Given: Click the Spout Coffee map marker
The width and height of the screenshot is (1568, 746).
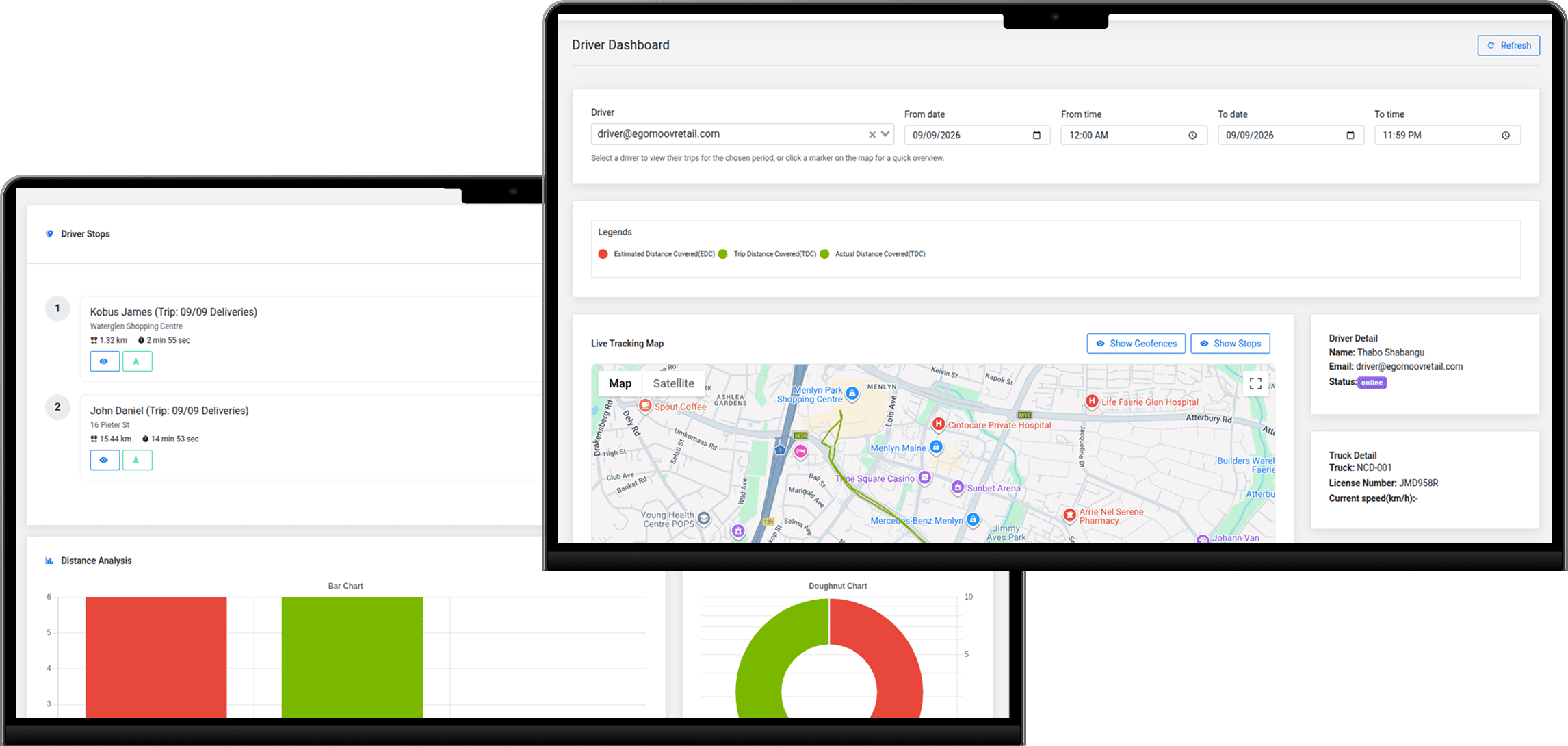Looking at the screenshot, I should (x=644, y=405).
